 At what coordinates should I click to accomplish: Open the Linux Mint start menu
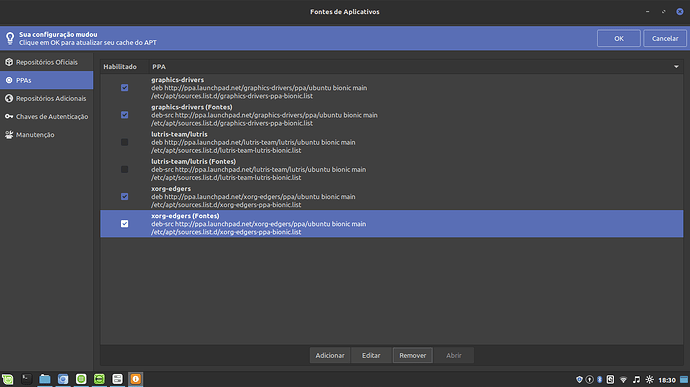[7, 379]
